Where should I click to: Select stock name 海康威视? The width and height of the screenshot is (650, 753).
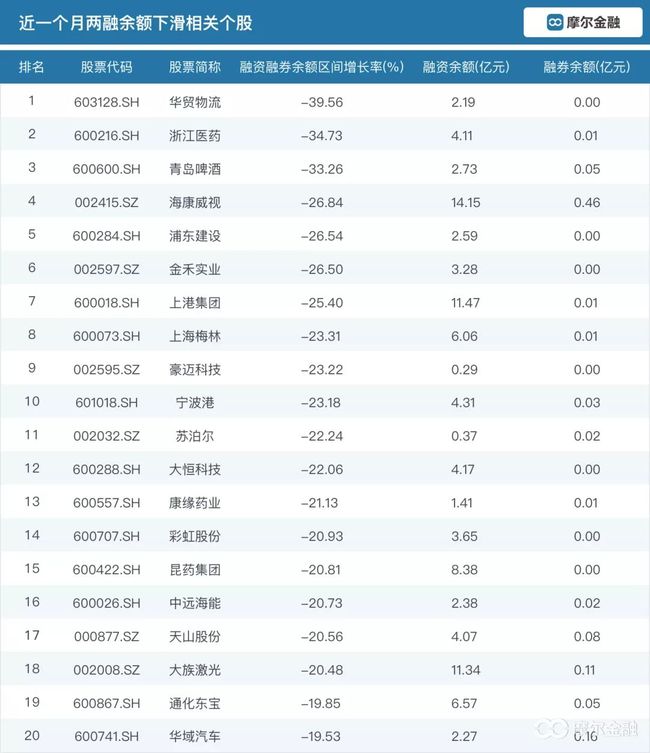[195, 202]
